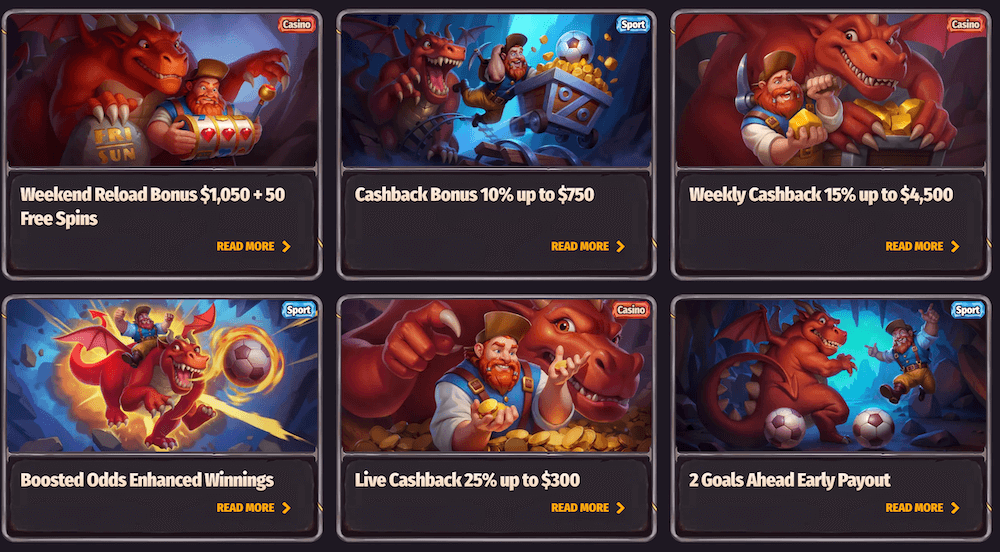Image resolution: width=1000 pixels, height=552 pixels.
Task: Click the Casino badge on Weekly Cashback 15% card
Action: (x=965, y=25)
